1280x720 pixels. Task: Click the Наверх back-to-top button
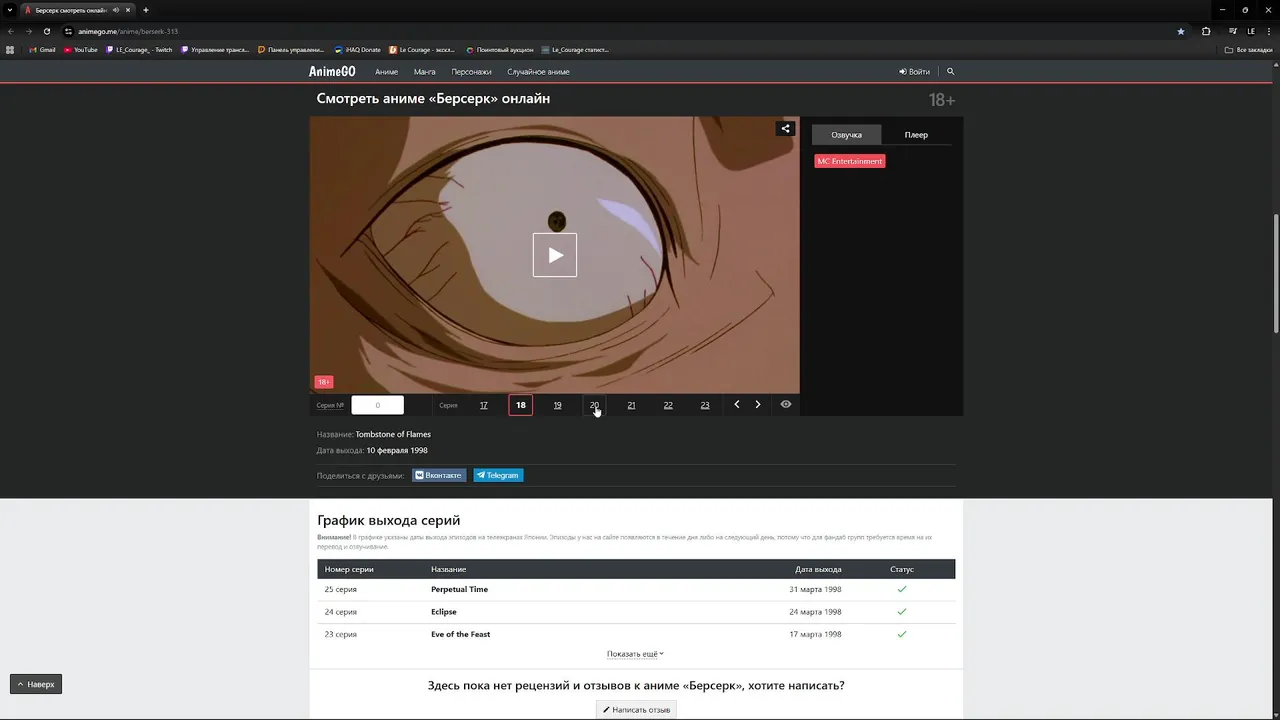point(36,684)
